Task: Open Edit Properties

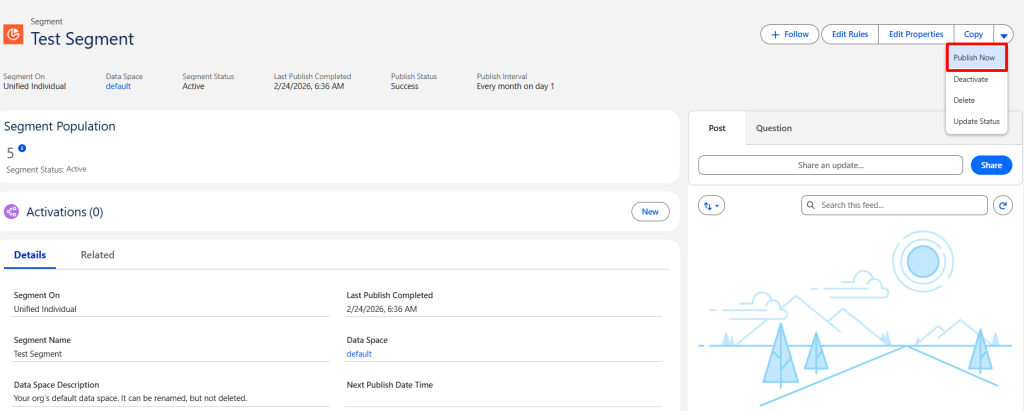Action: click(x=915, y=34)
